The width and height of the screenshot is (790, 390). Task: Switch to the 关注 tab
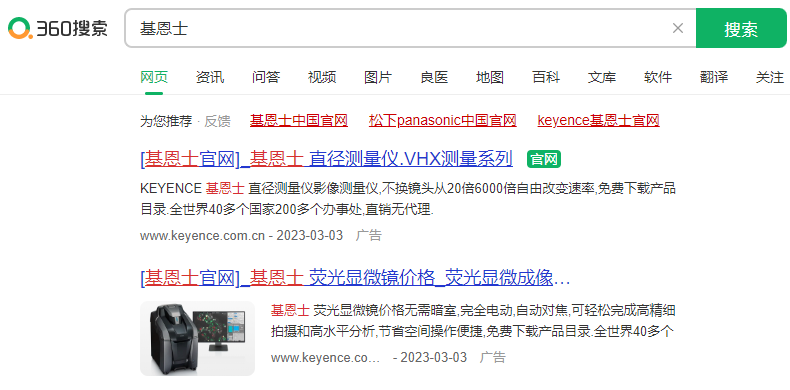[x=769, y=77]
